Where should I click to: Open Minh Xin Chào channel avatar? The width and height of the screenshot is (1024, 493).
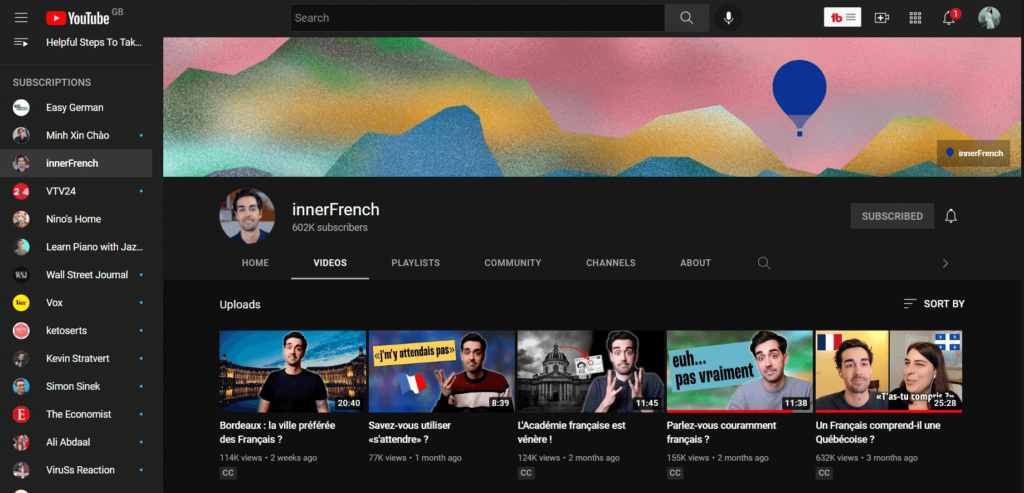tap(21, 135)
